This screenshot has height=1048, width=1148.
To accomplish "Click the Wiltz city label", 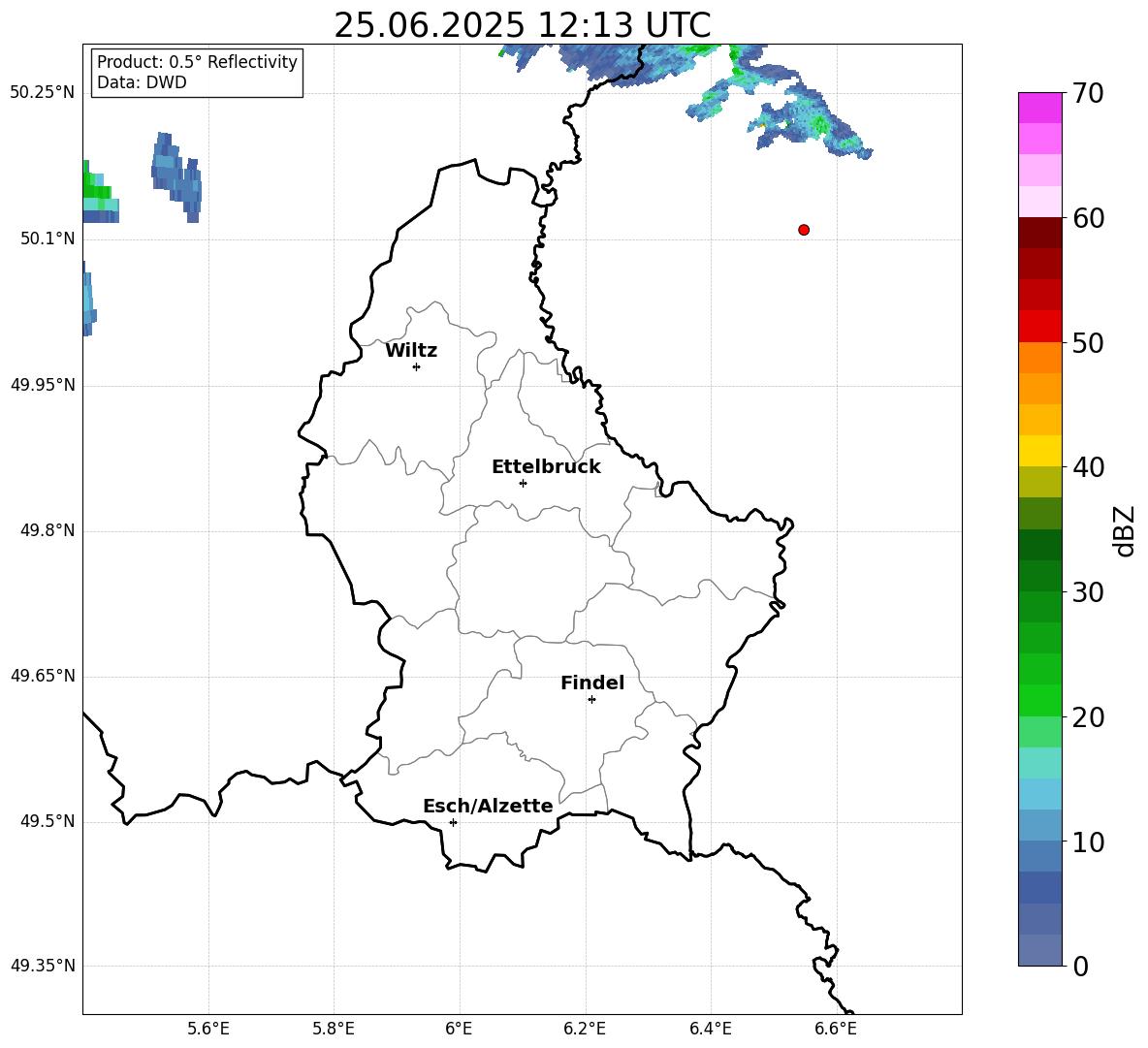I will (411, 351).
